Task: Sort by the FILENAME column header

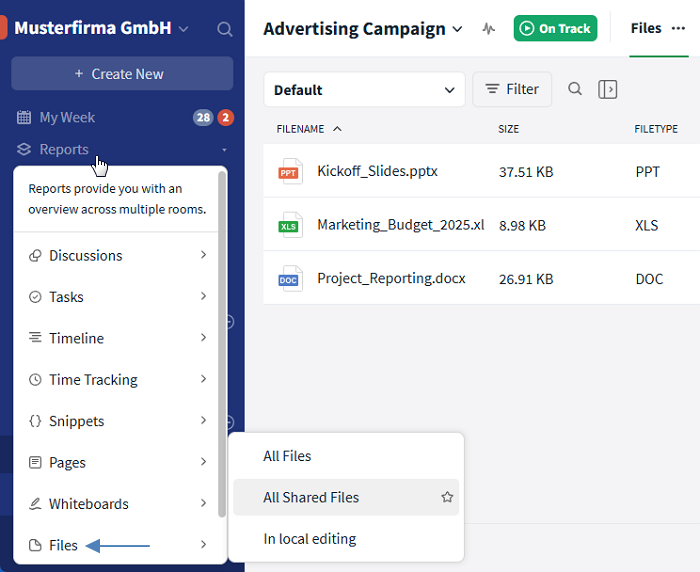Action: [300, 129]
